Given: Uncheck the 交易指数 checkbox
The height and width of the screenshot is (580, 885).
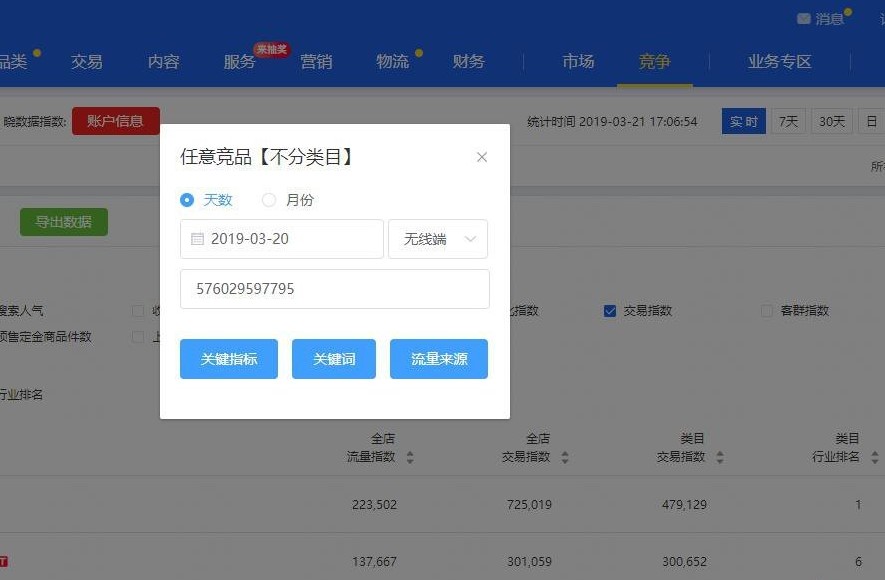Looking at the screenshot, I should (610, 311).
